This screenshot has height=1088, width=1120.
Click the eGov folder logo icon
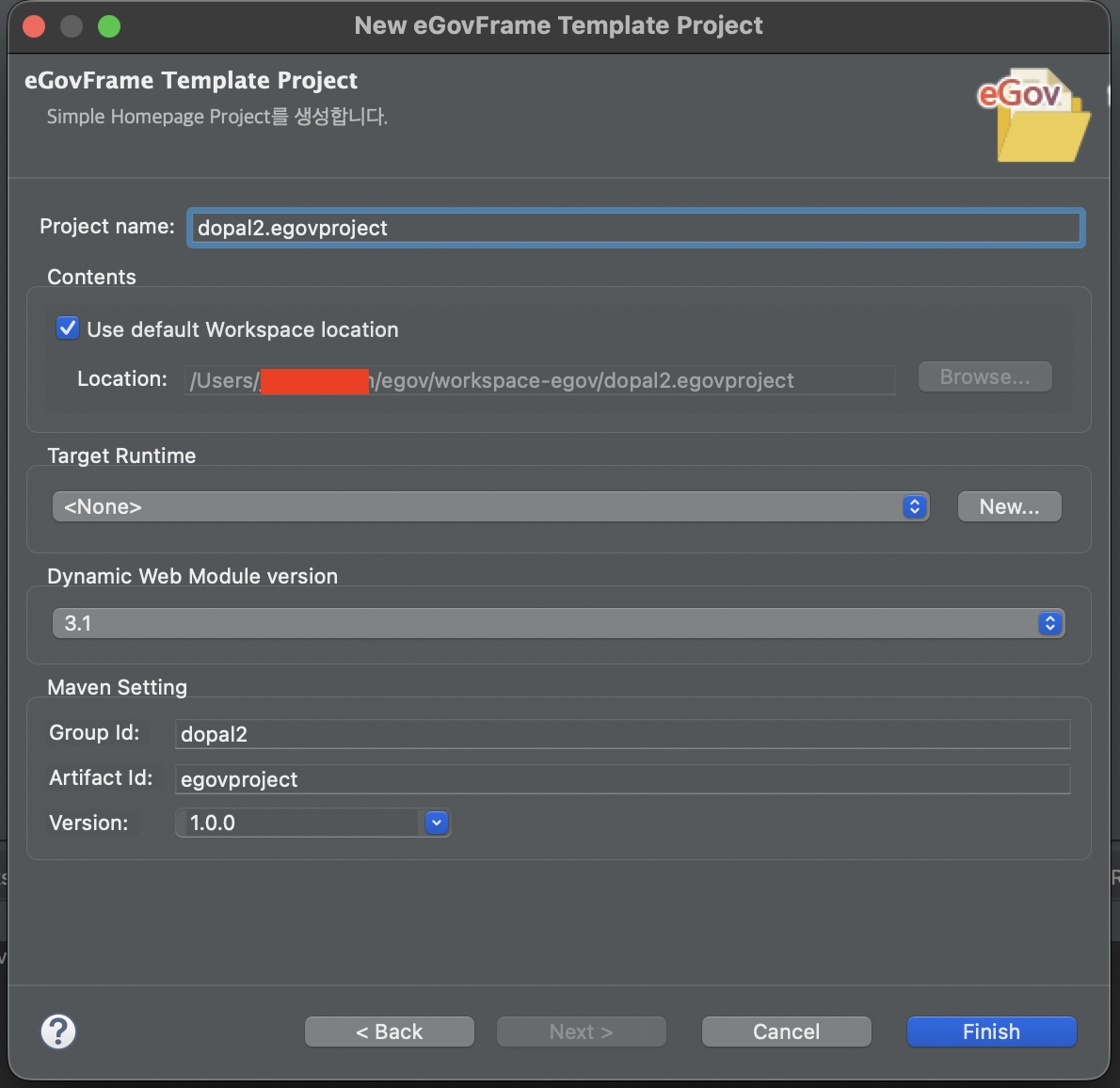(x=1032, y=114)
